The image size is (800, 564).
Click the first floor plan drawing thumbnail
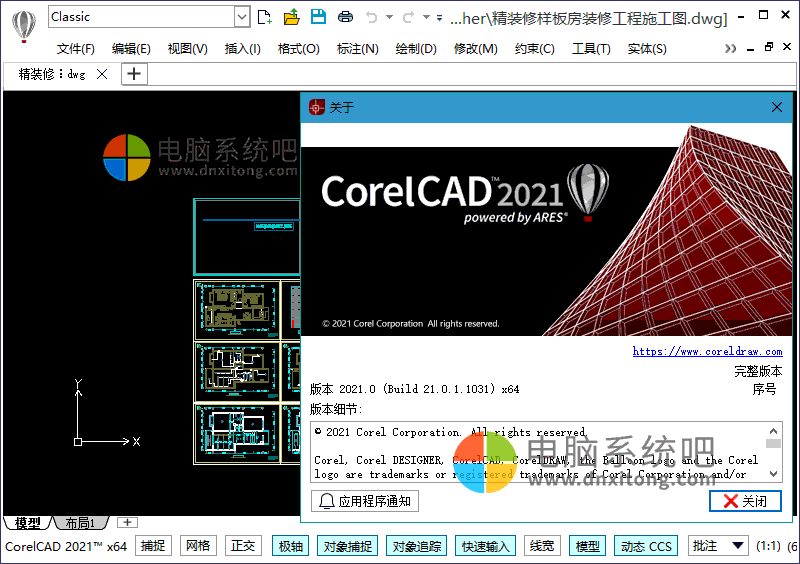[237, 310]
